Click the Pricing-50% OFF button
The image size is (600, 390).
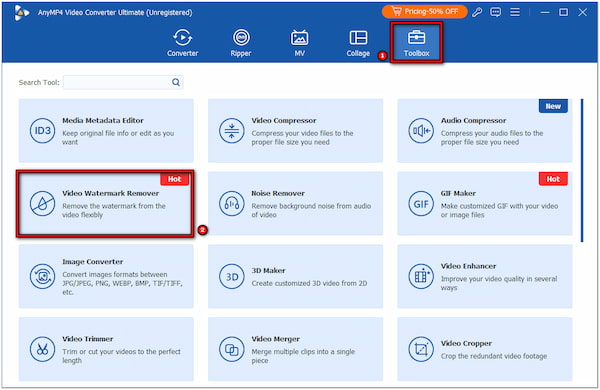(x=424, y=11)
